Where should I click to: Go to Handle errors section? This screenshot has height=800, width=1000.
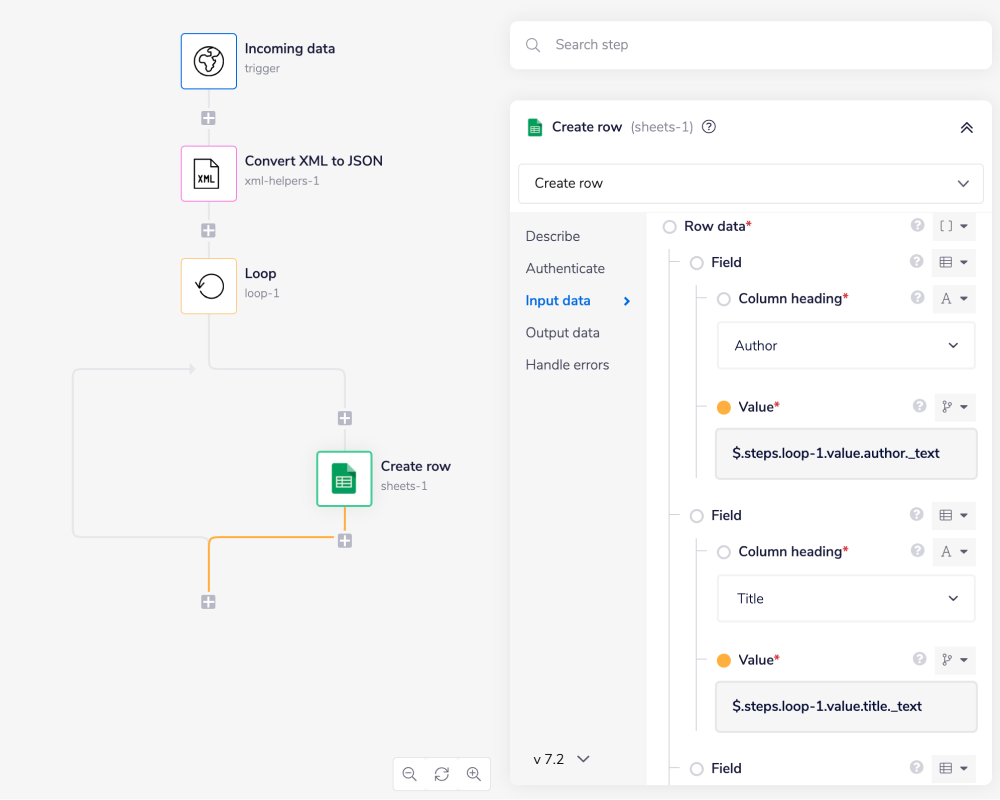click(x=567, y=365)
